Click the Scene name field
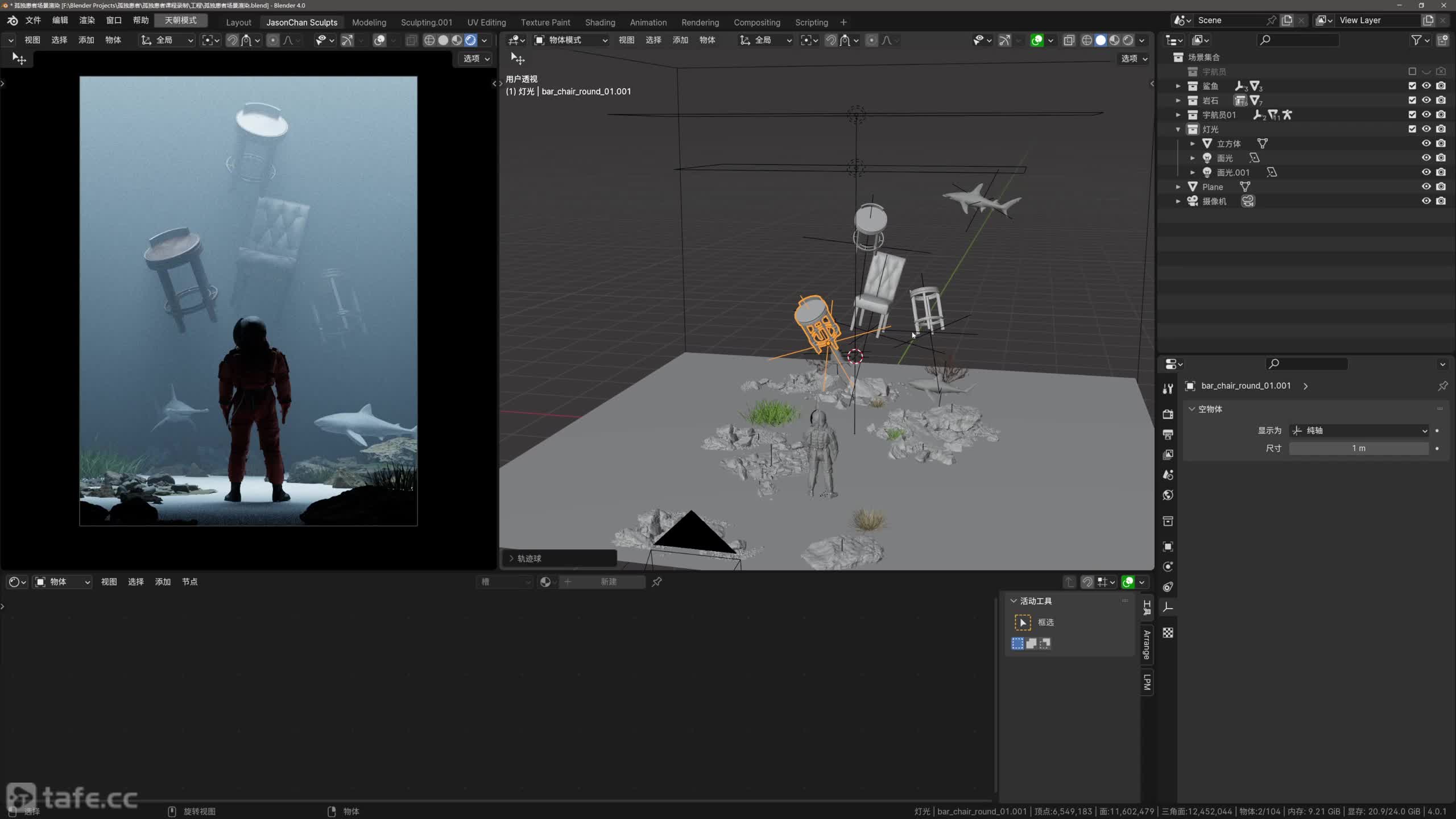Image resolution: width=1456 pixels, height=819 pixels. tap(1231, 20)
